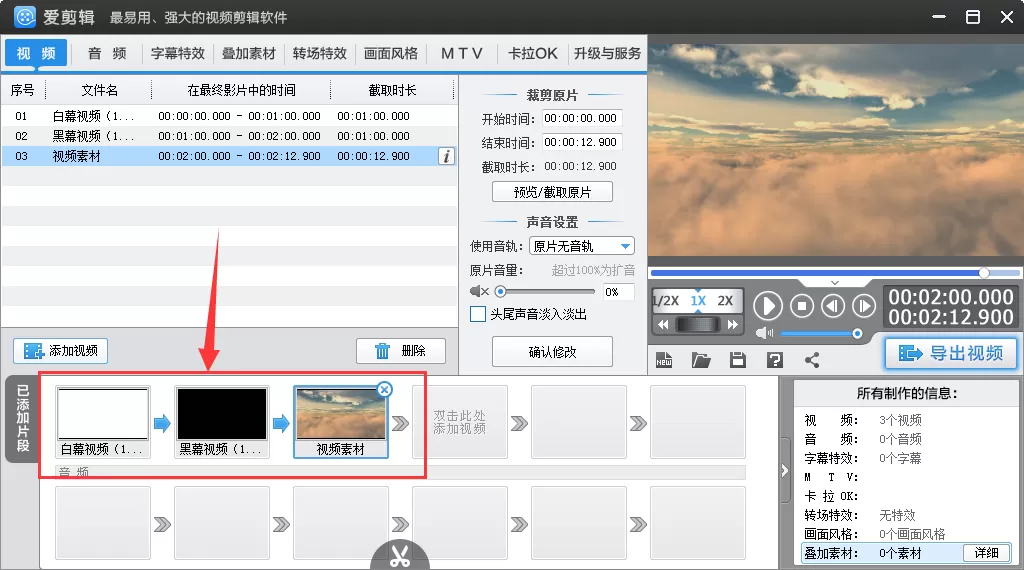This screenshot has height=570, width=1024.
Task: Select row 02 黑幕视频 in file list
Action: click(229, 136)
